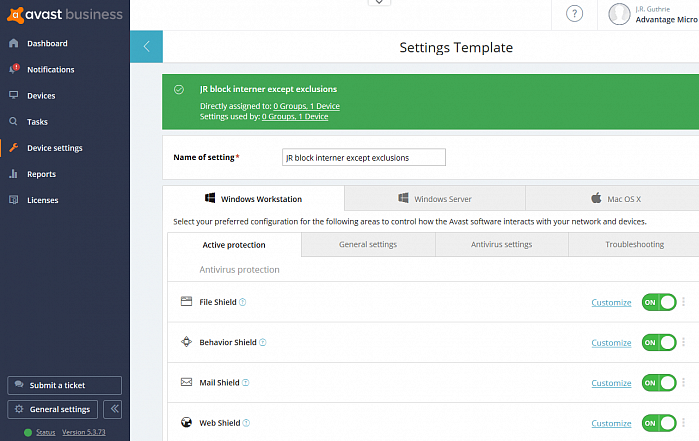Click the Name of setting text field
Image resolution: width=699 pixels, height=441 pixels.
click(x=363, y=157)
